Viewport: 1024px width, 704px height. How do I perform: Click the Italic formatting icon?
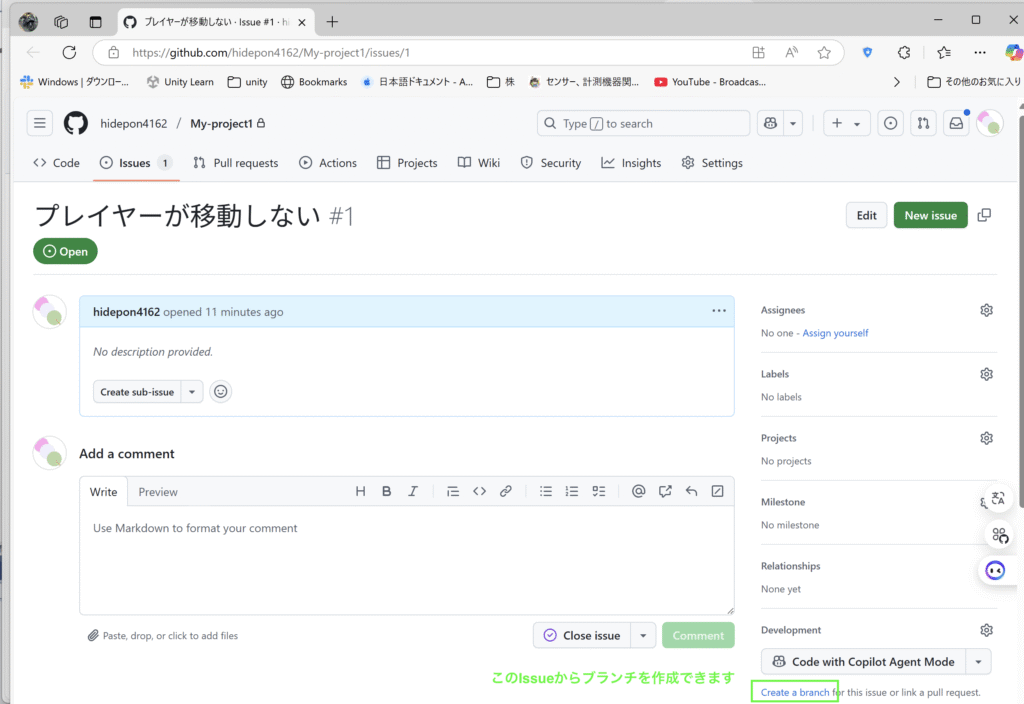pyautogui.click(x=412, y=491)
